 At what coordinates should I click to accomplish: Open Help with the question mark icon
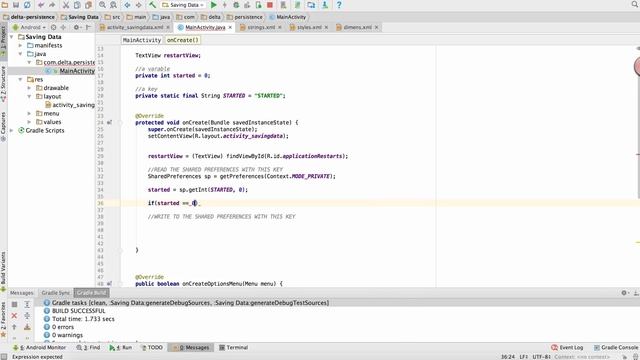click(x=339, y=5)
